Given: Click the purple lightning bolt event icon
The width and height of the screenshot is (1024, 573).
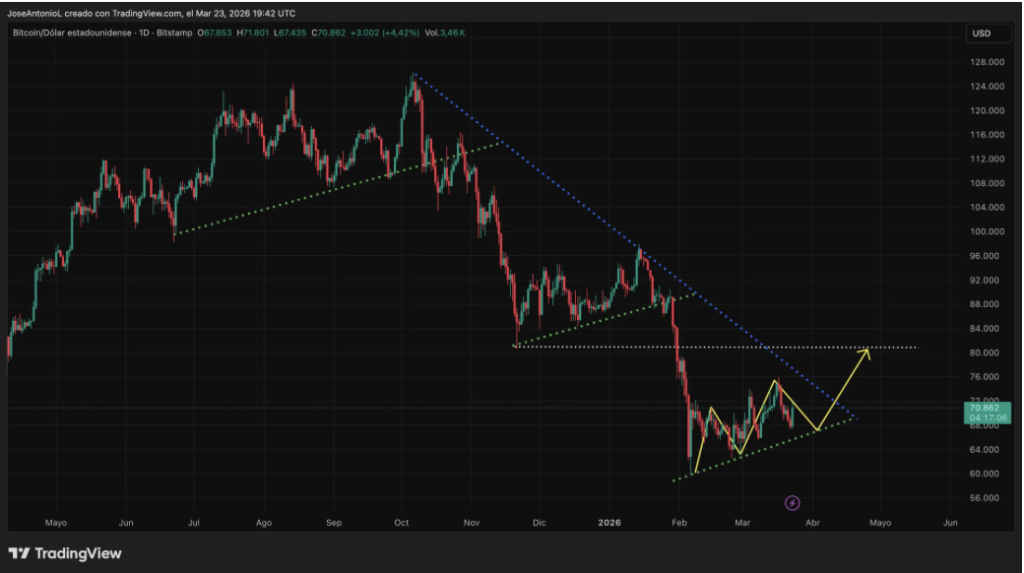Looking at the screenshot, I should point(792,502).
